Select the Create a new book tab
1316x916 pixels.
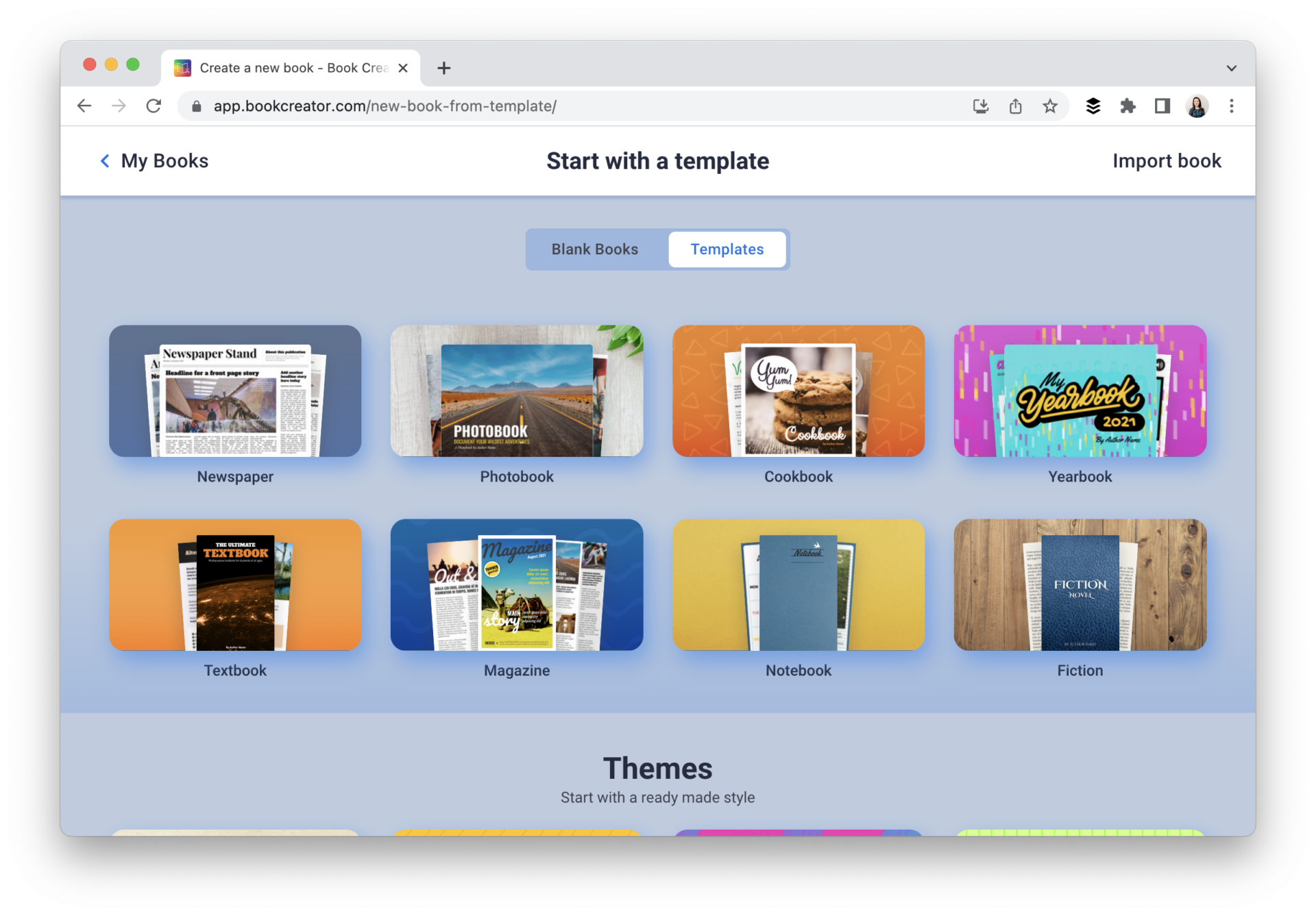[x=288, y=68]
